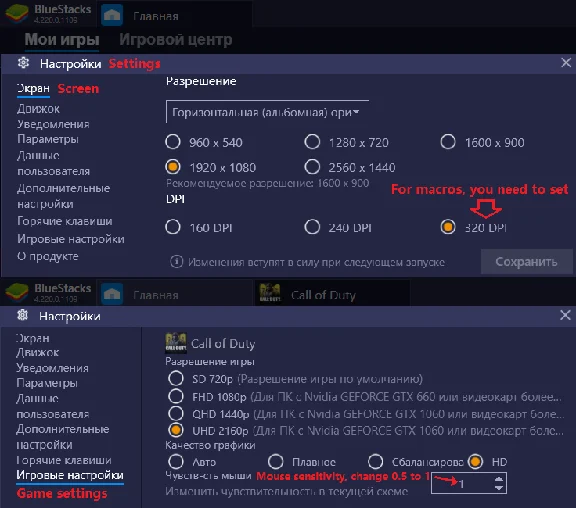Screen dimensions: 576x508
Task: Open Движок section in the bottom settings
Action: [x=37, y=353]
